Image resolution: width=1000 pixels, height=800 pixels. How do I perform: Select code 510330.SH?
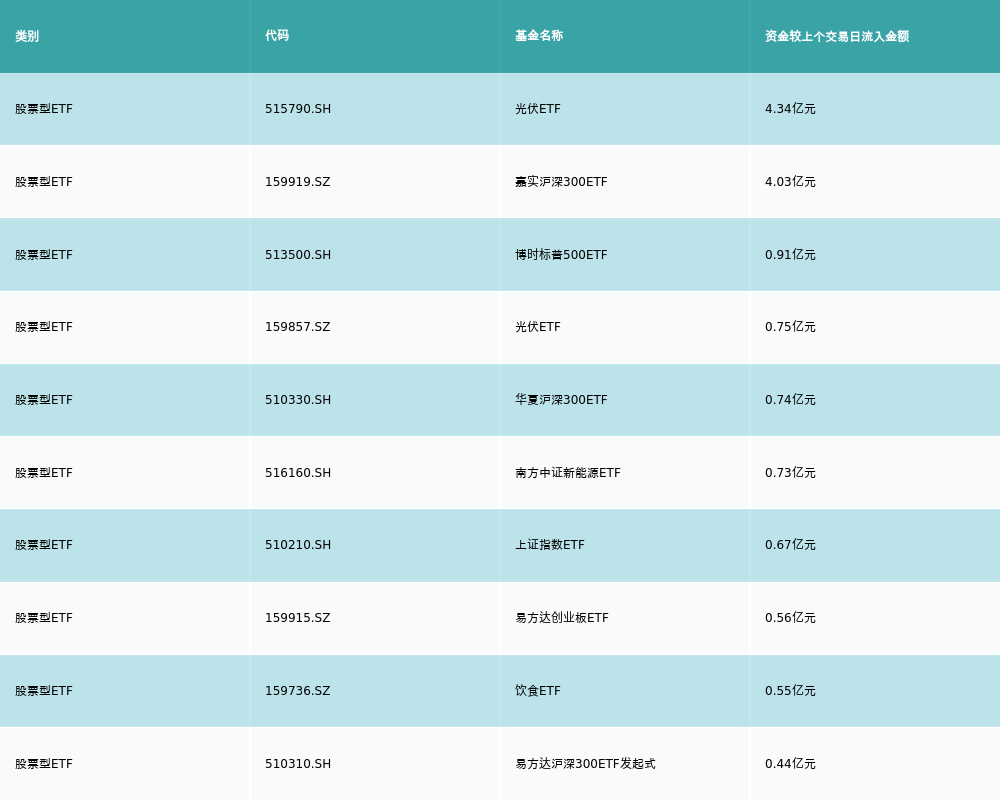click(298, 400)
